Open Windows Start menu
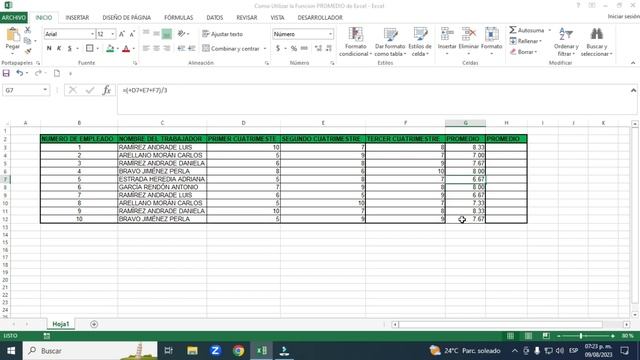Screen dimensions: 640x360 [x=11, y=351]
